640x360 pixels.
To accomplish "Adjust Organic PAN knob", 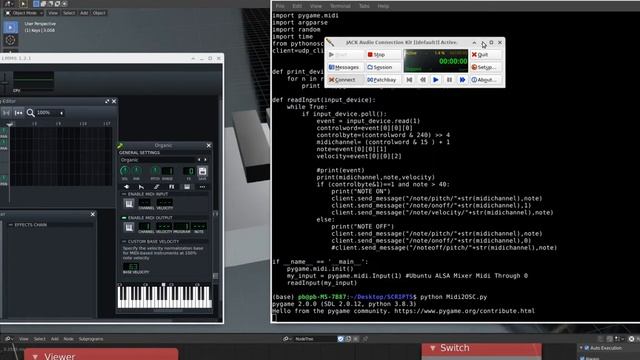I will coord(136,171).
